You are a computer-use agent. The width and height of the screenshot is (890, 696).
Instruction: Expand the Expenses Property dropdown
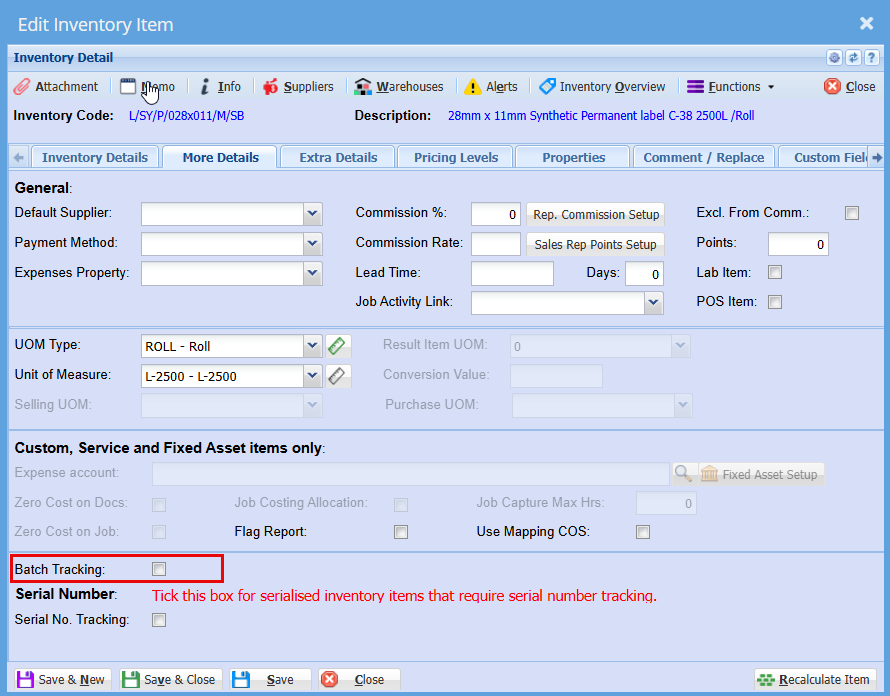click(x=312, y=273)
